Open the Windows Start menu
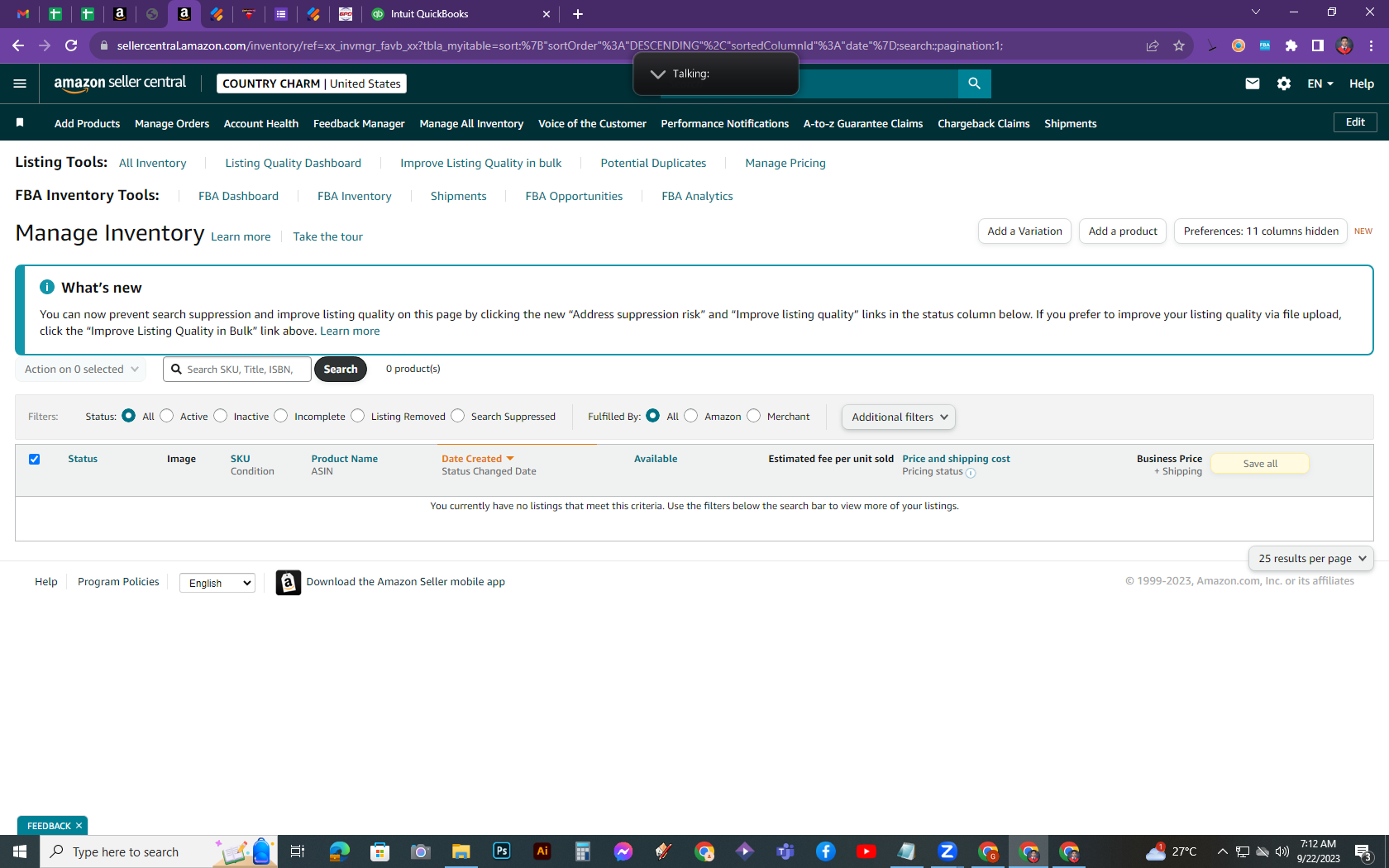This screenshot has width=1389, height=868. tap(20, 851)
